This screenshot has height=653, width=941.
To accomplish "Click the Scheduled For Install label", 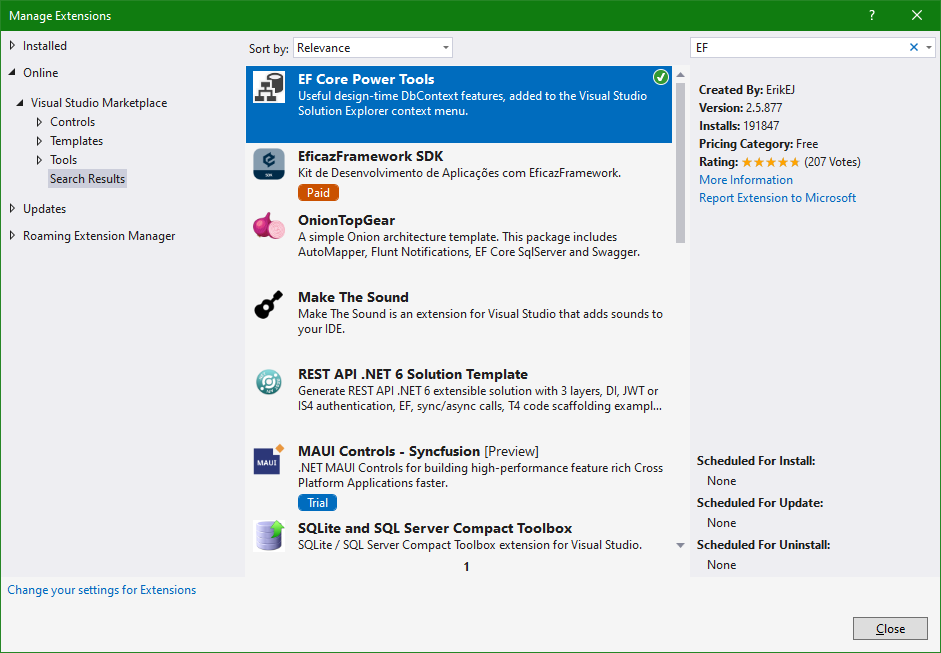I will [756, 461].
